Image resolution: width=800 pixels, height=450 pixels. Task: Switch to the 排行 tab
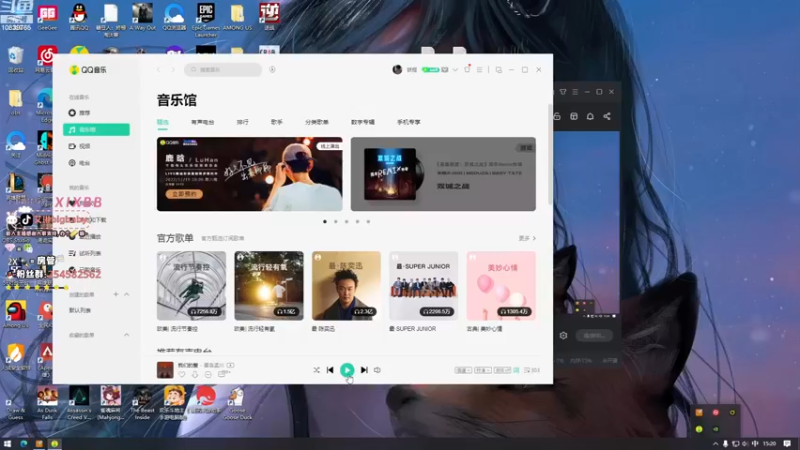pyautogui.click(x=243, y=122)
